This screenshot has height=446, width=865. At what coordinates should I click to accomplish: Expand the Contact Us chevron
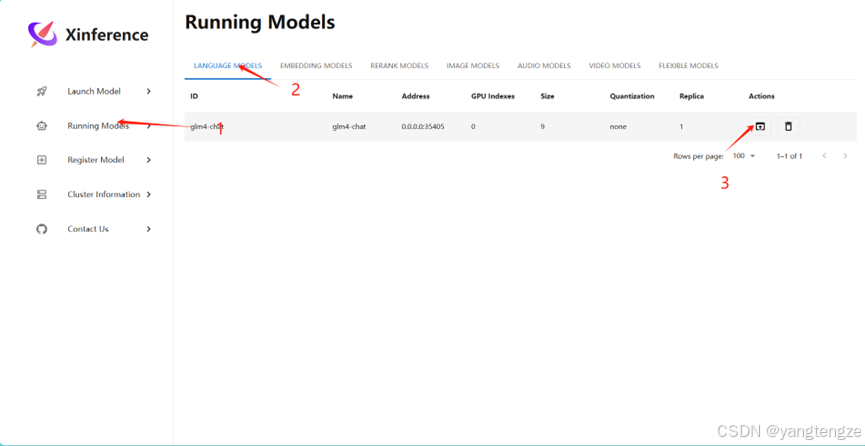tap(148, 229)
